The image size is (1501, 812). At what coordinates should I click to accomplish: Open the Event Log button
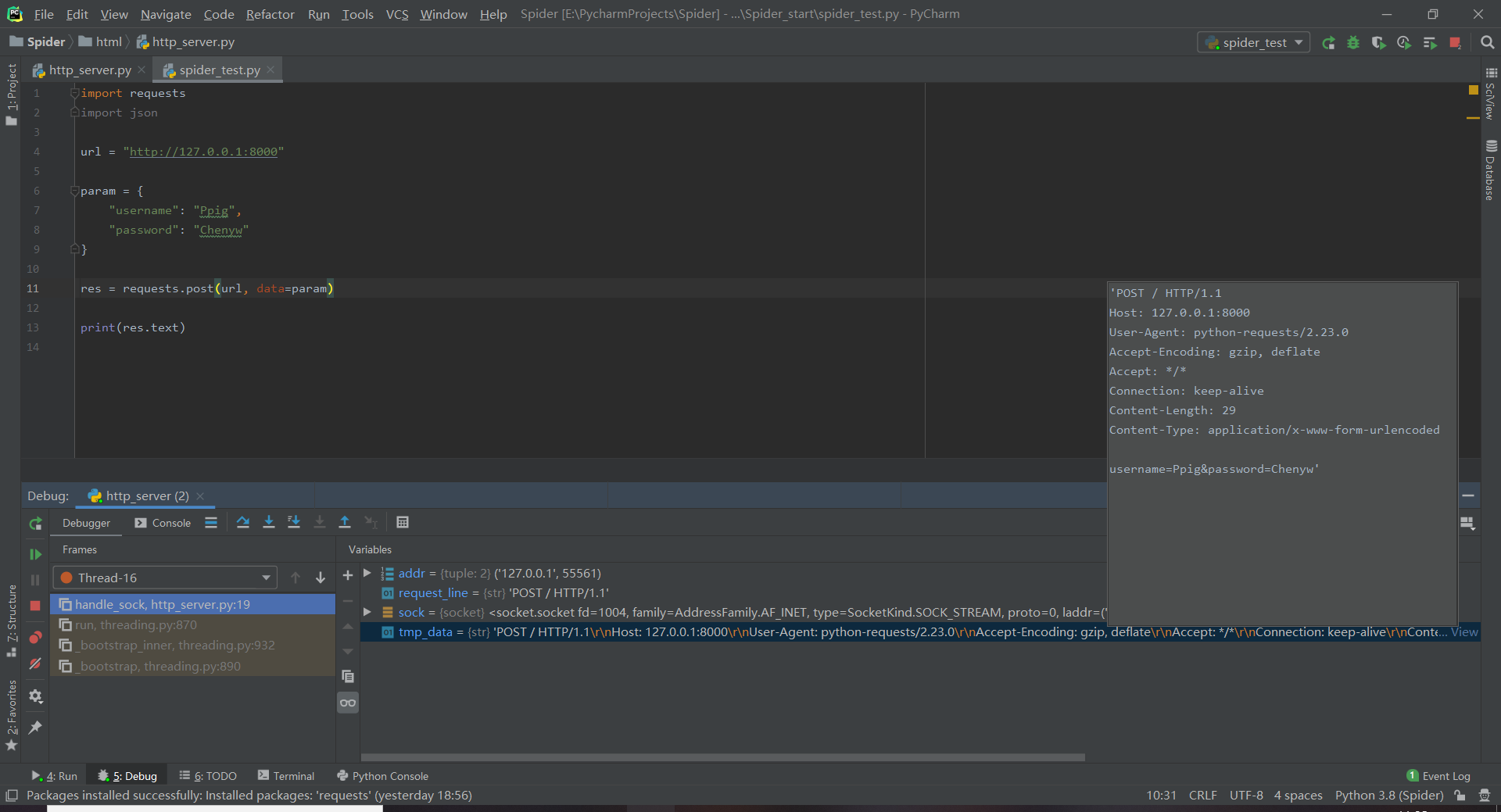(x=1438, y=776)
